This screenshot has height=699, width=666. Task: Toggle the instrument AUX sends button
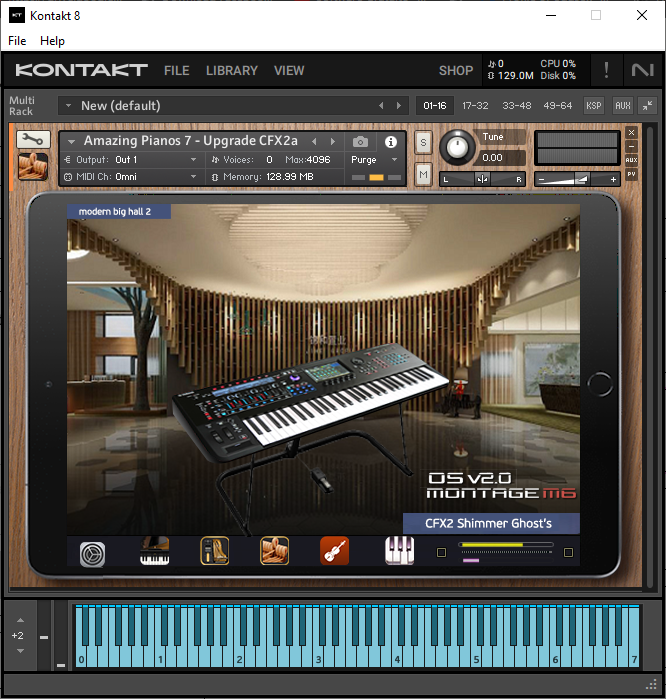pos(631,160)
